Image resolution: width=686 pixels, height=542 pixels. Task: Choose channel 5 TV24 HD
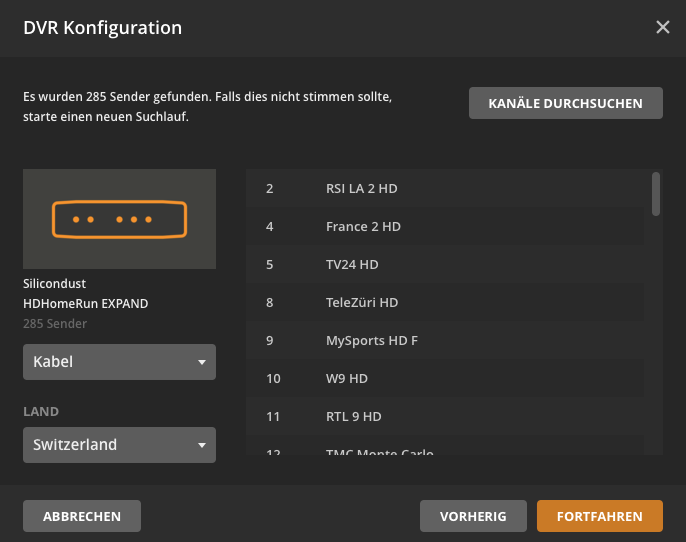444,264
